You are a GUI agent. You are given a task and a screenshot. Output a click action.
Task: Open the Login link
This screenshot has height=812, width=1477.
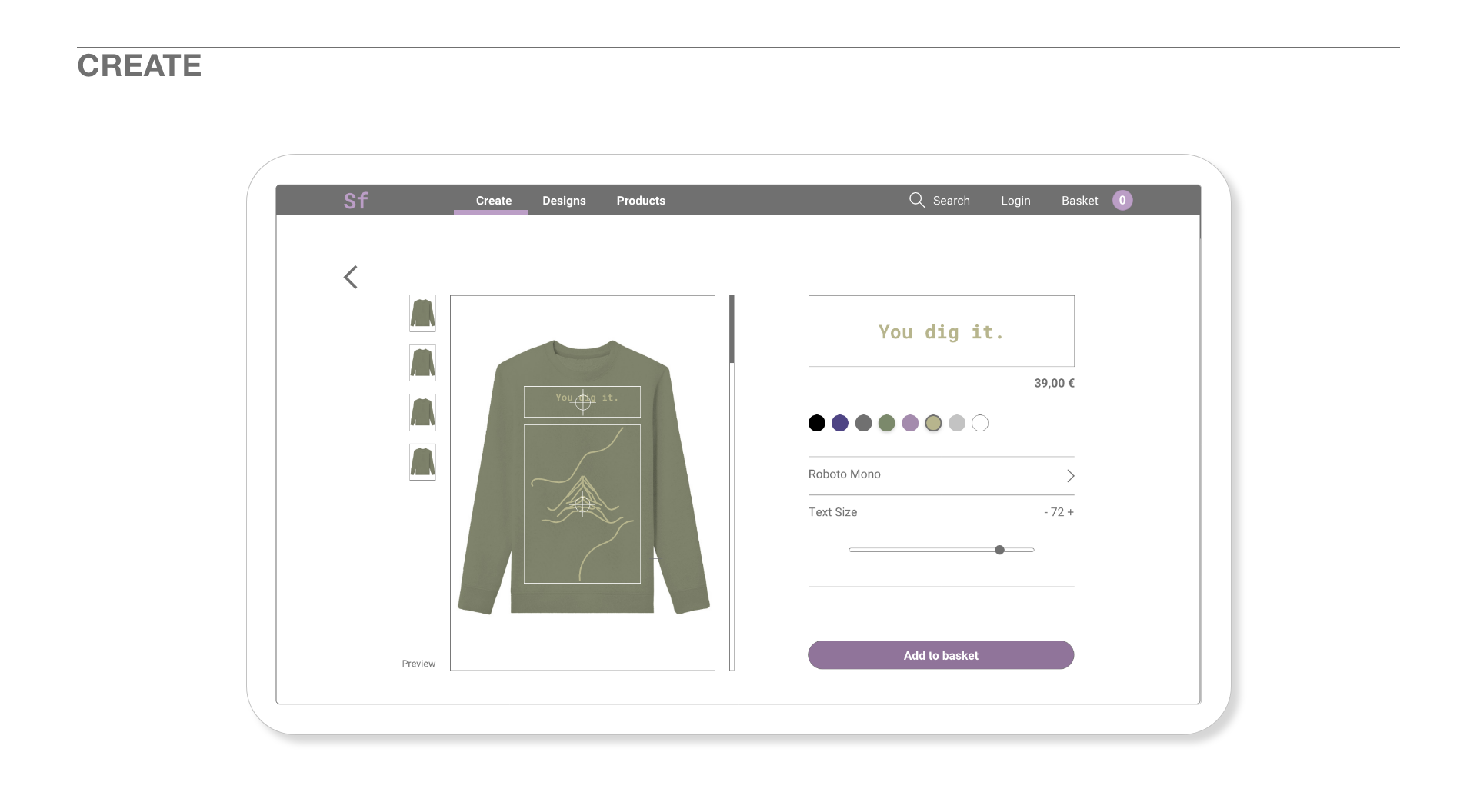click(x=1015, y=201)
